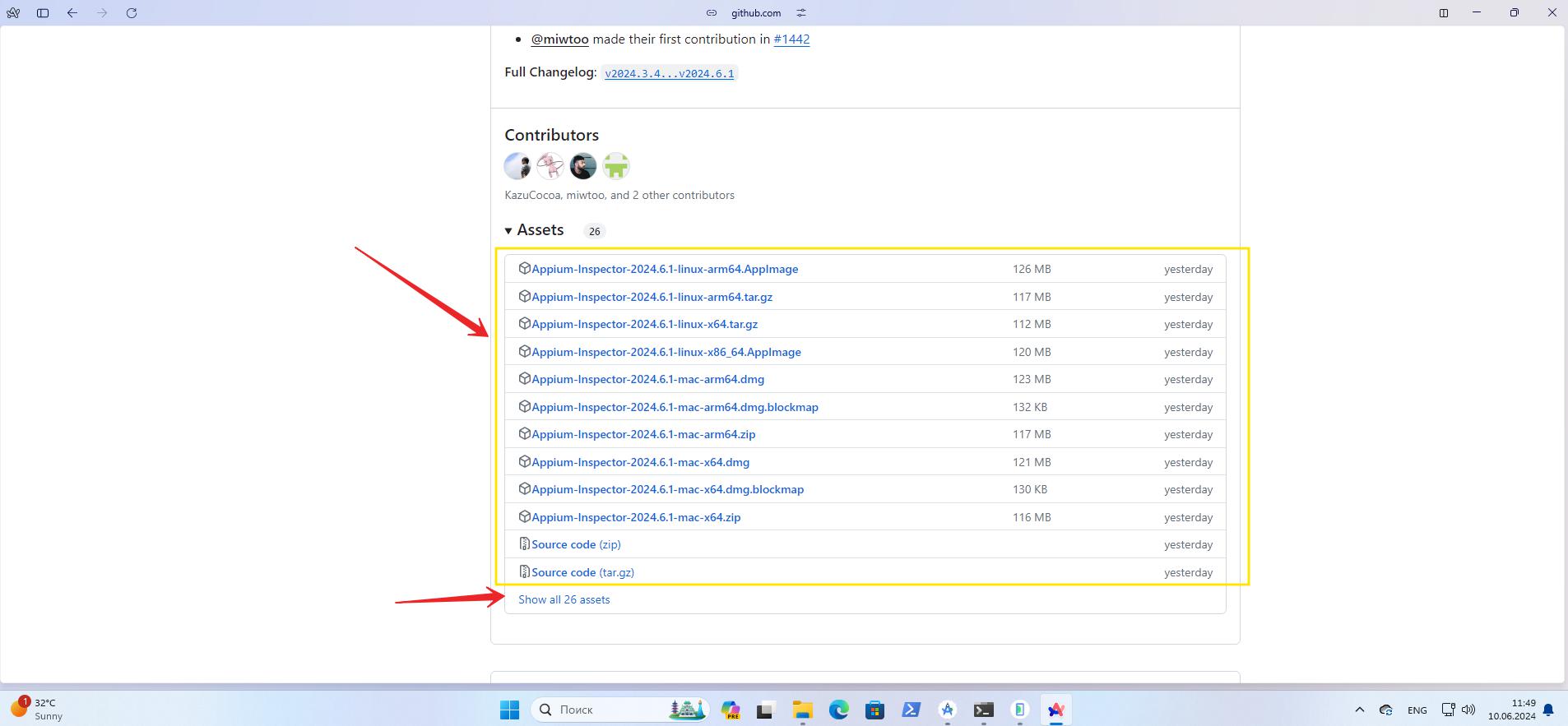
Task: Open weather widget showing 32°C Sunny
Action: (x=37, y=709)
